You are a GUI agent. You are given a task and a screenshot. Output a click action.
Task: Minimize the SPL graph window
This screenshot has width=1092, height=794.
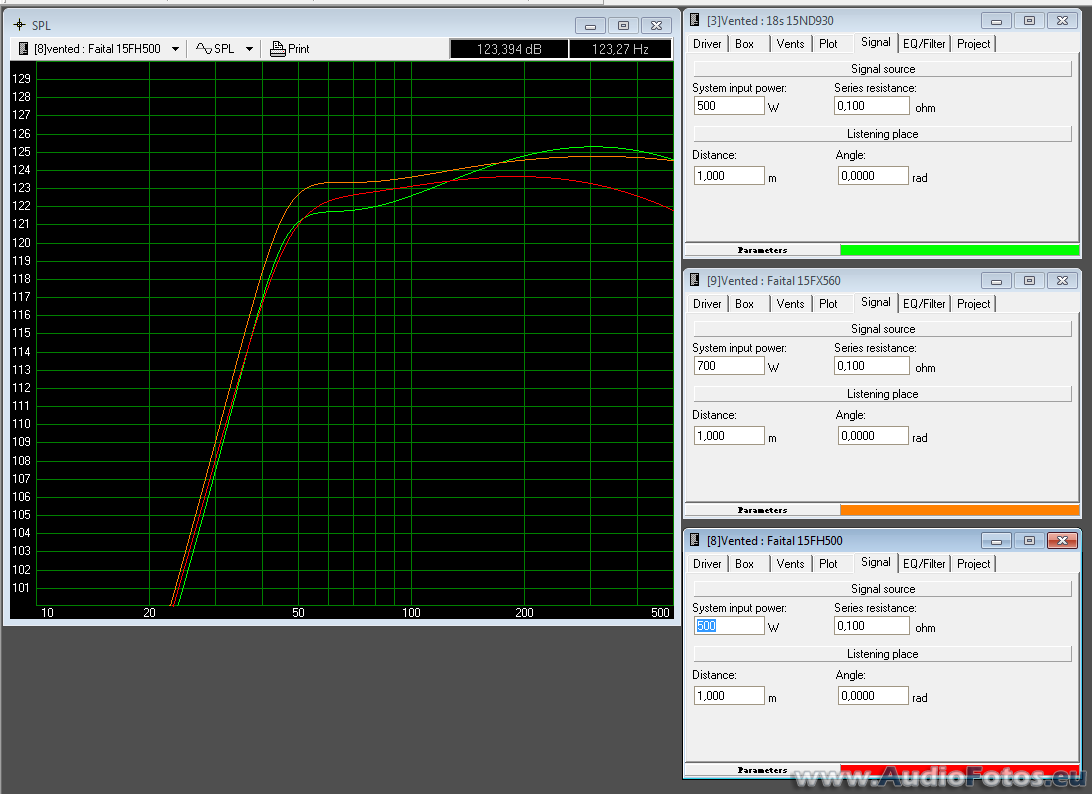pyautogui.click(x=590, y=26)
